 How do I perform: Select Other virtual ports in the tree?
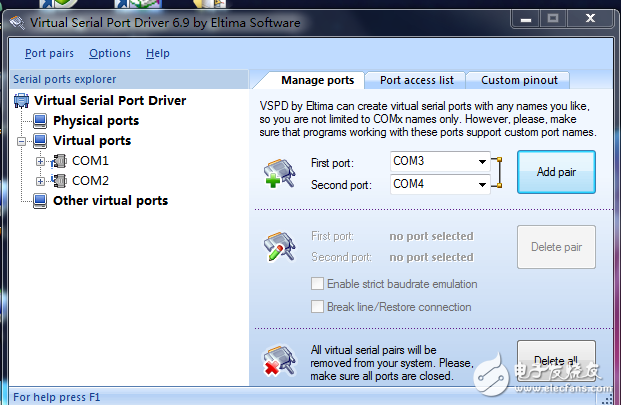point(110,201)
